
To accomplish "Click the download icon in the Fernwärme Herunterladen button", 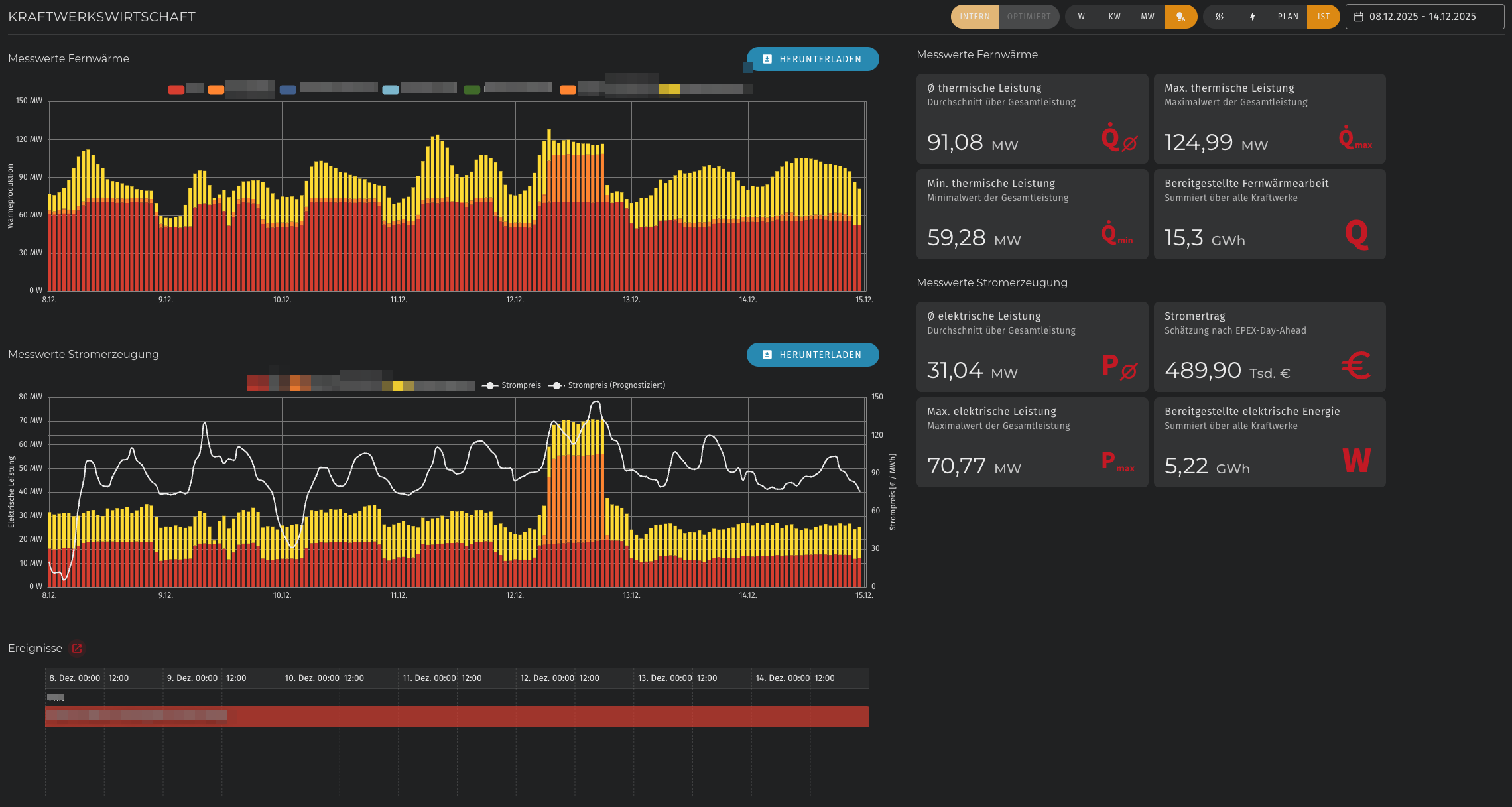I will click(767, 59).
